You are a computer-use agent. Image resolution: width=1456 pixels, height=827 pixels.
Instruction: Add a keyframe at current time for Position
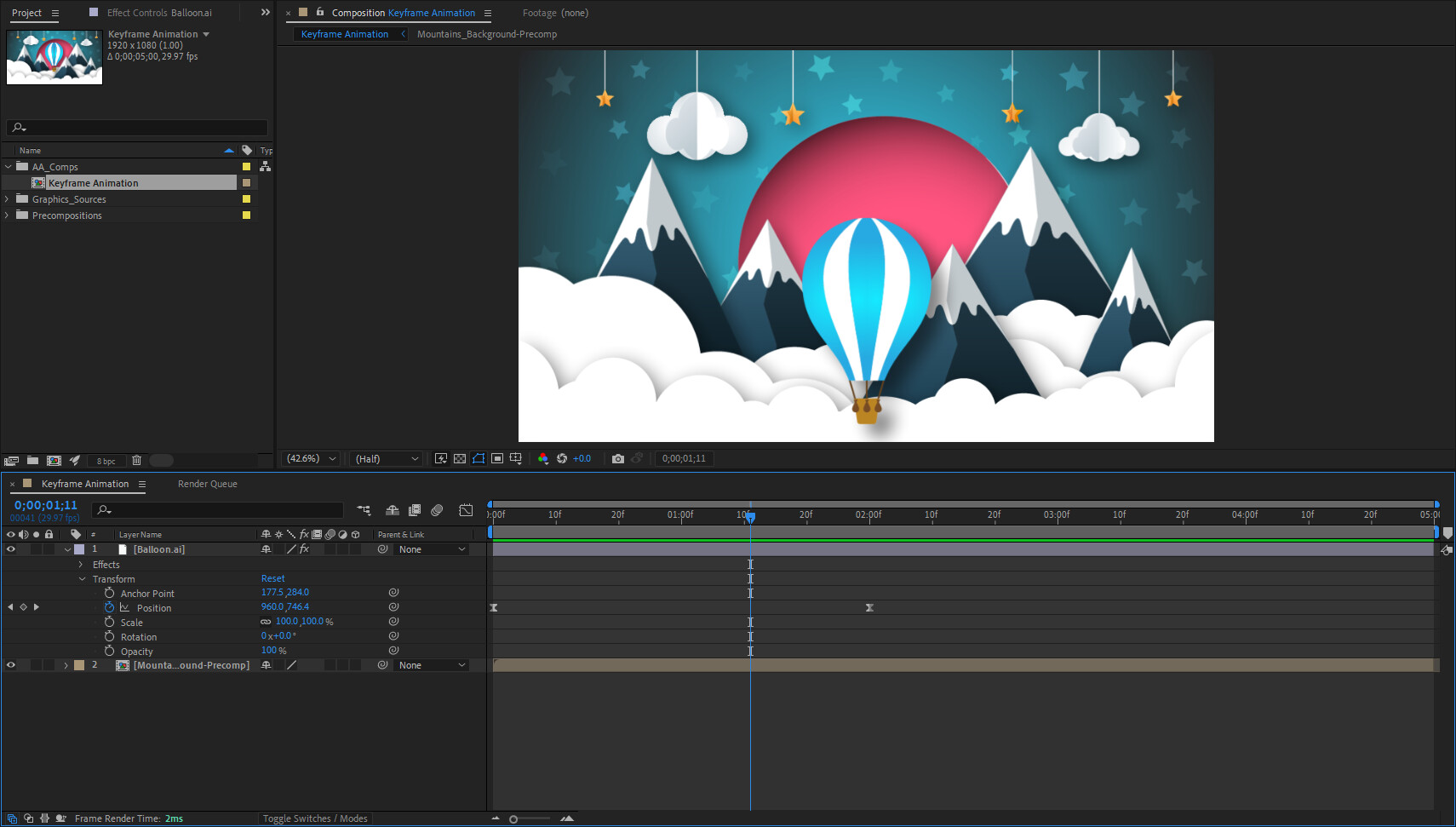(x=23, y=607)
